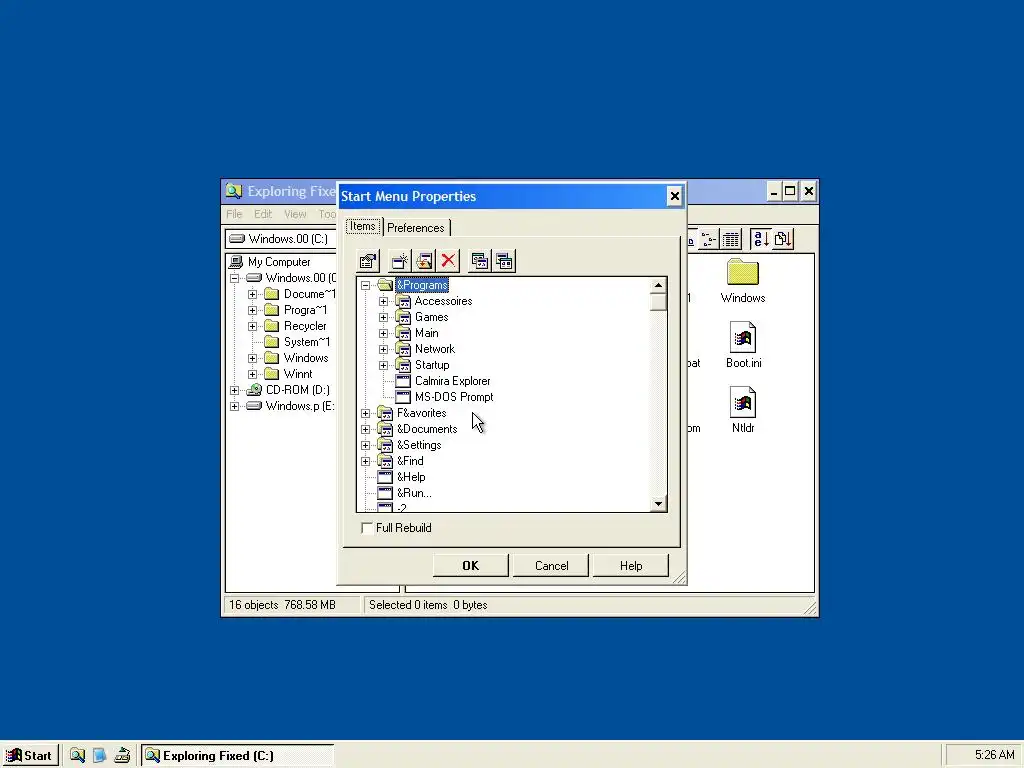Expand the &Settings node
Image resolution: width=1024 pixels, height=768 pixels.
[x=366, y=445]
